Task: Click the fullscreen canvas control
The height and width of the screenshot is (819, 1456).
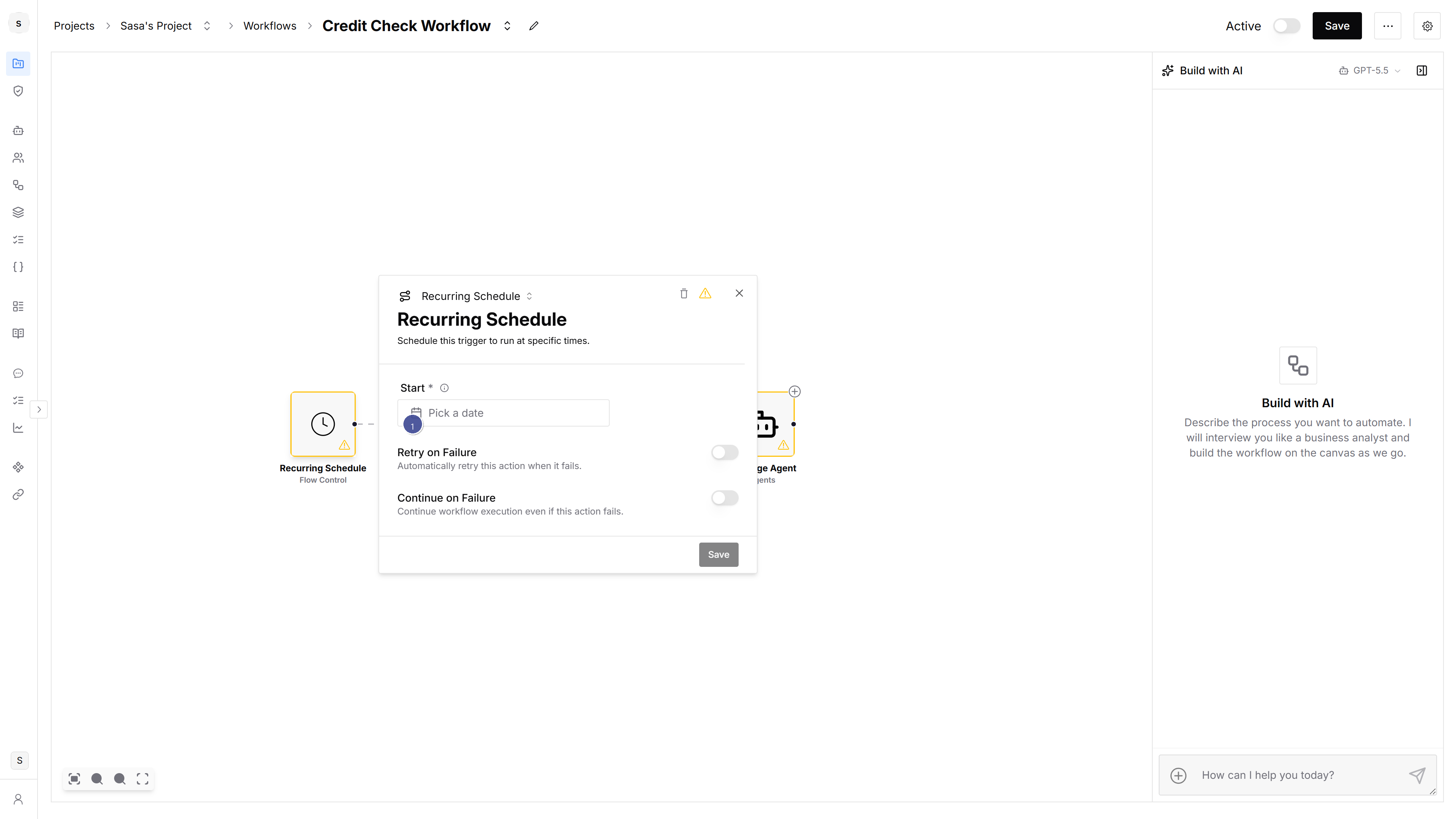Action: click(x=143, y=779)
